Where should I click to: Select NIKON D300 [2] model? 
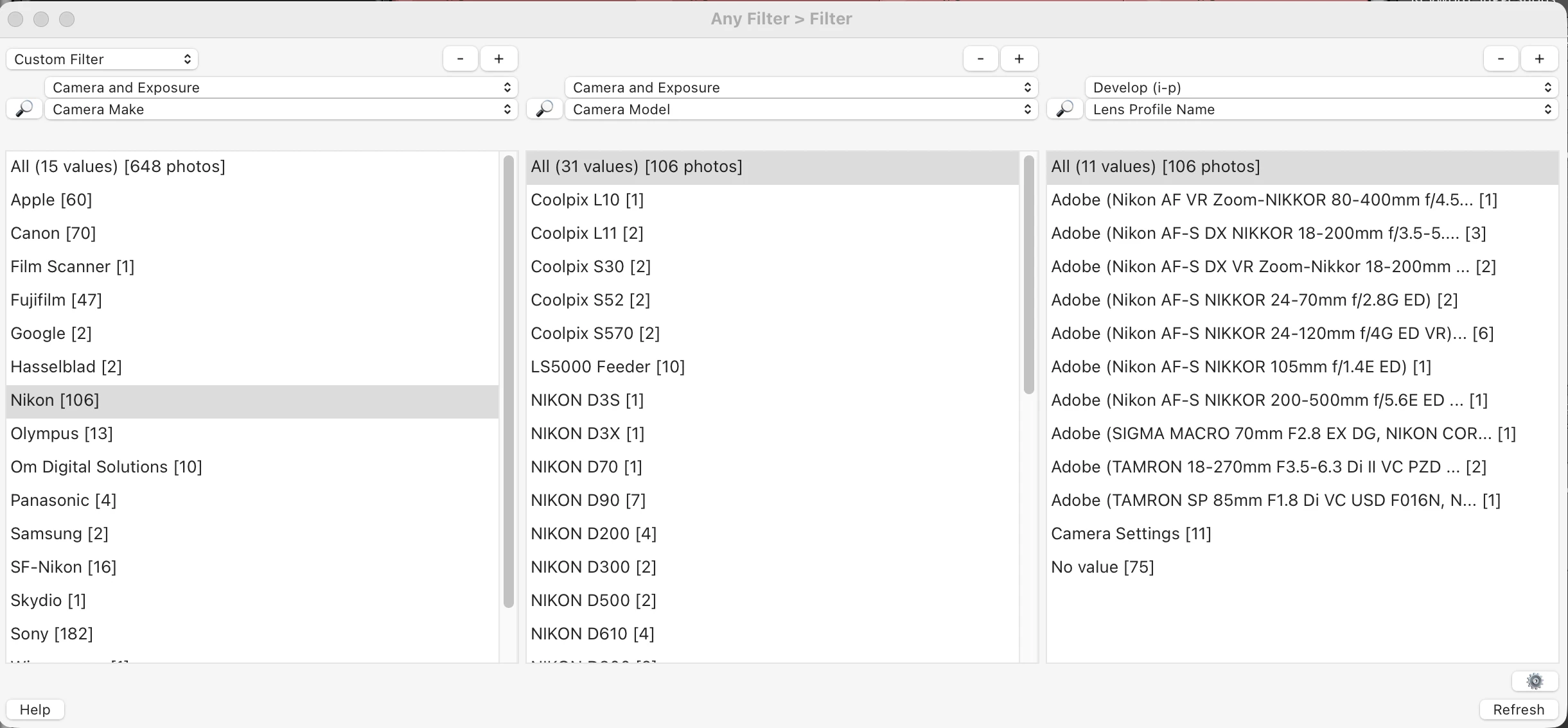point(773,568)
